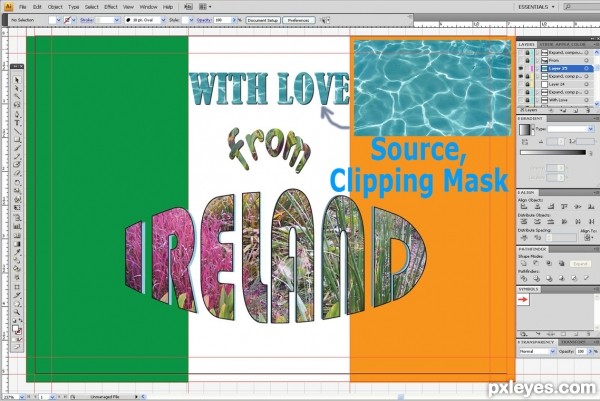Open the arrange documents icon
The width and height of the screenshot is (600, 401).
pos(205,7)
